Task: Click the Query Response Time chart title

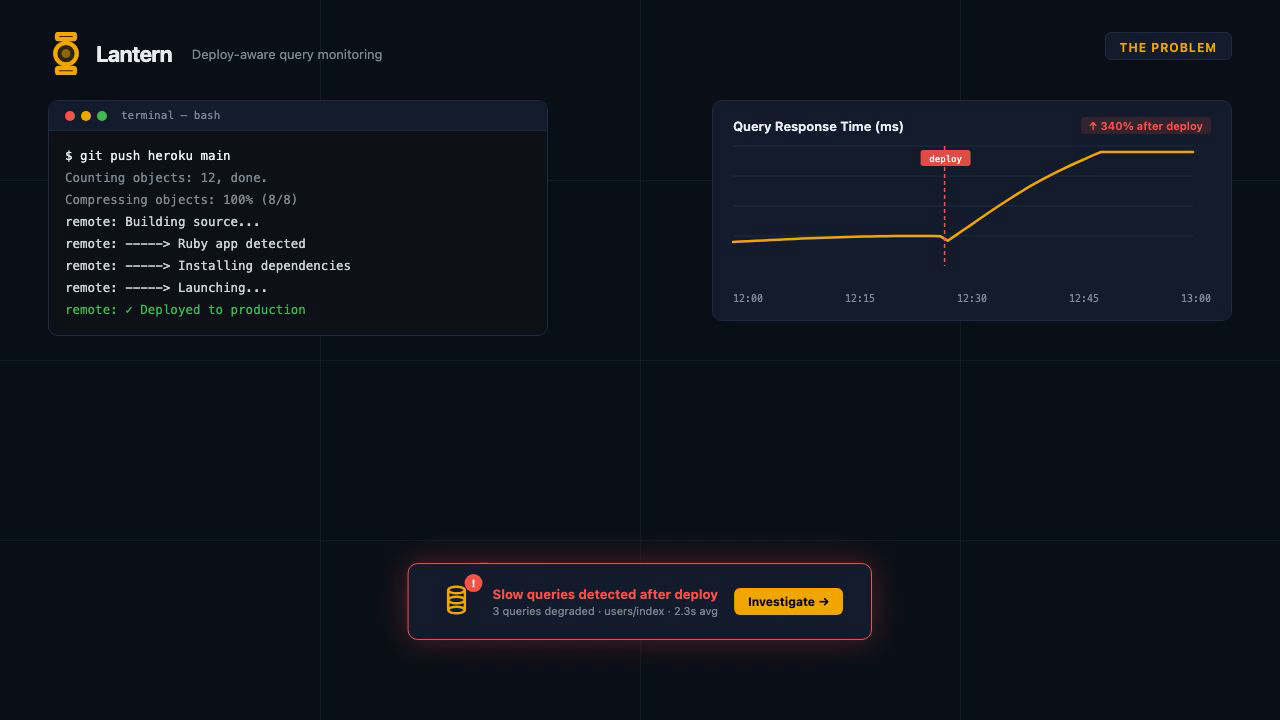Action: tap(818, 127)
